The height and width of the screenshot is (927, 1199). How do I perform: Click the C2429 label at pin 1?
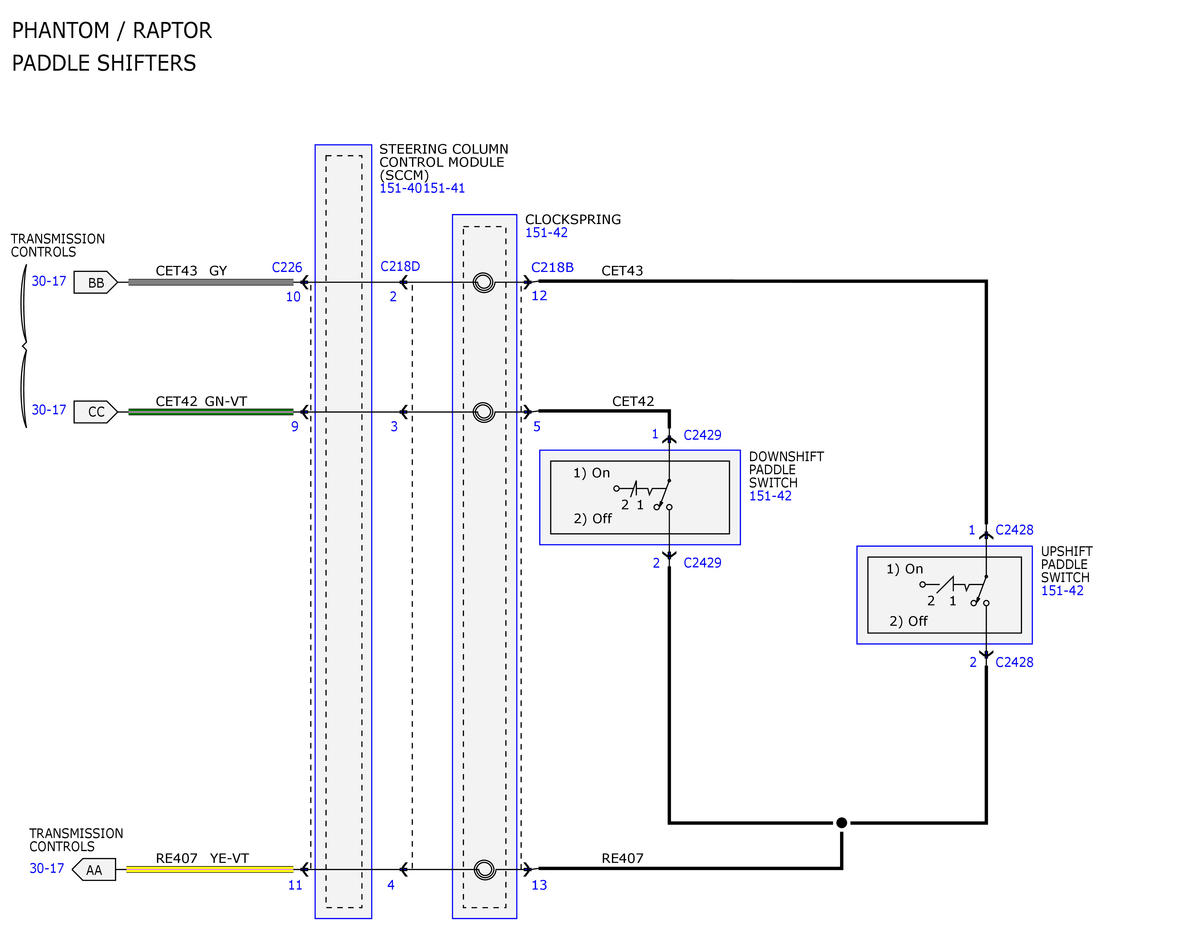[x=702, y=435]
